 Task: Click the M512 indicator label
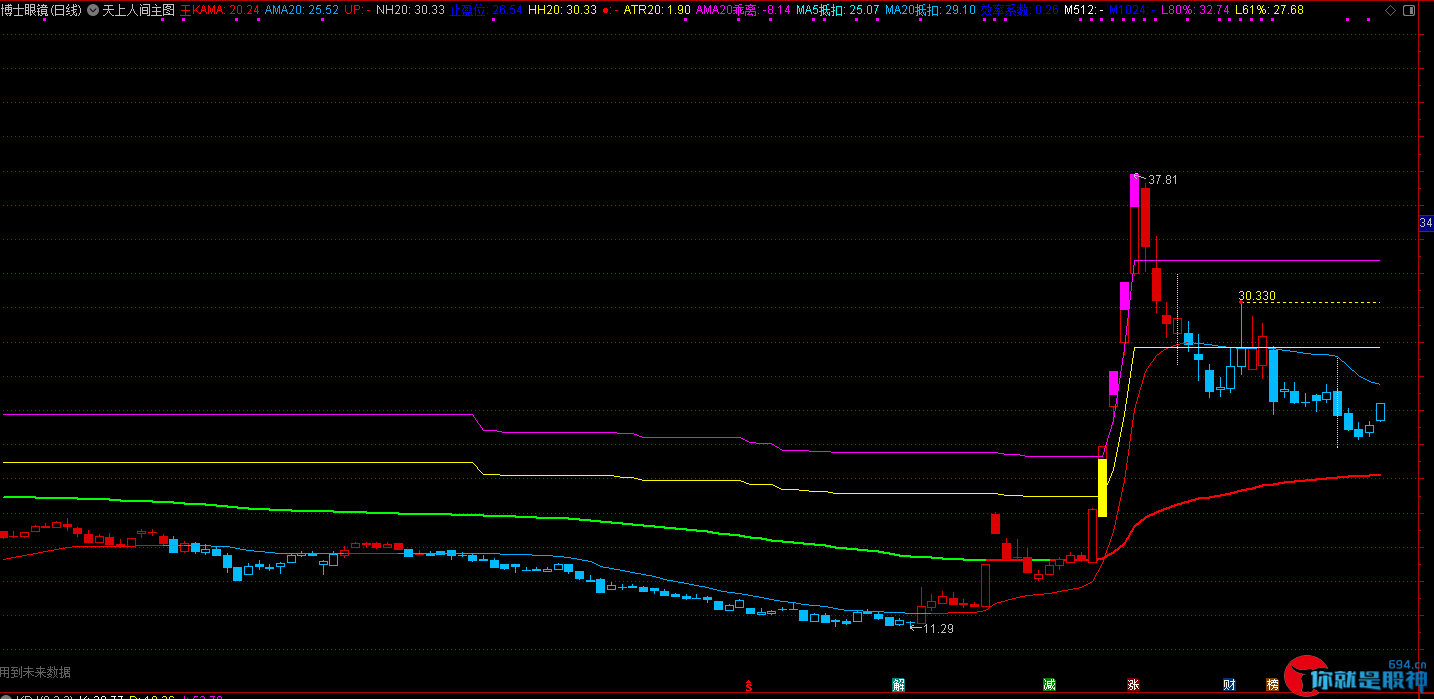coord(1083,9)
